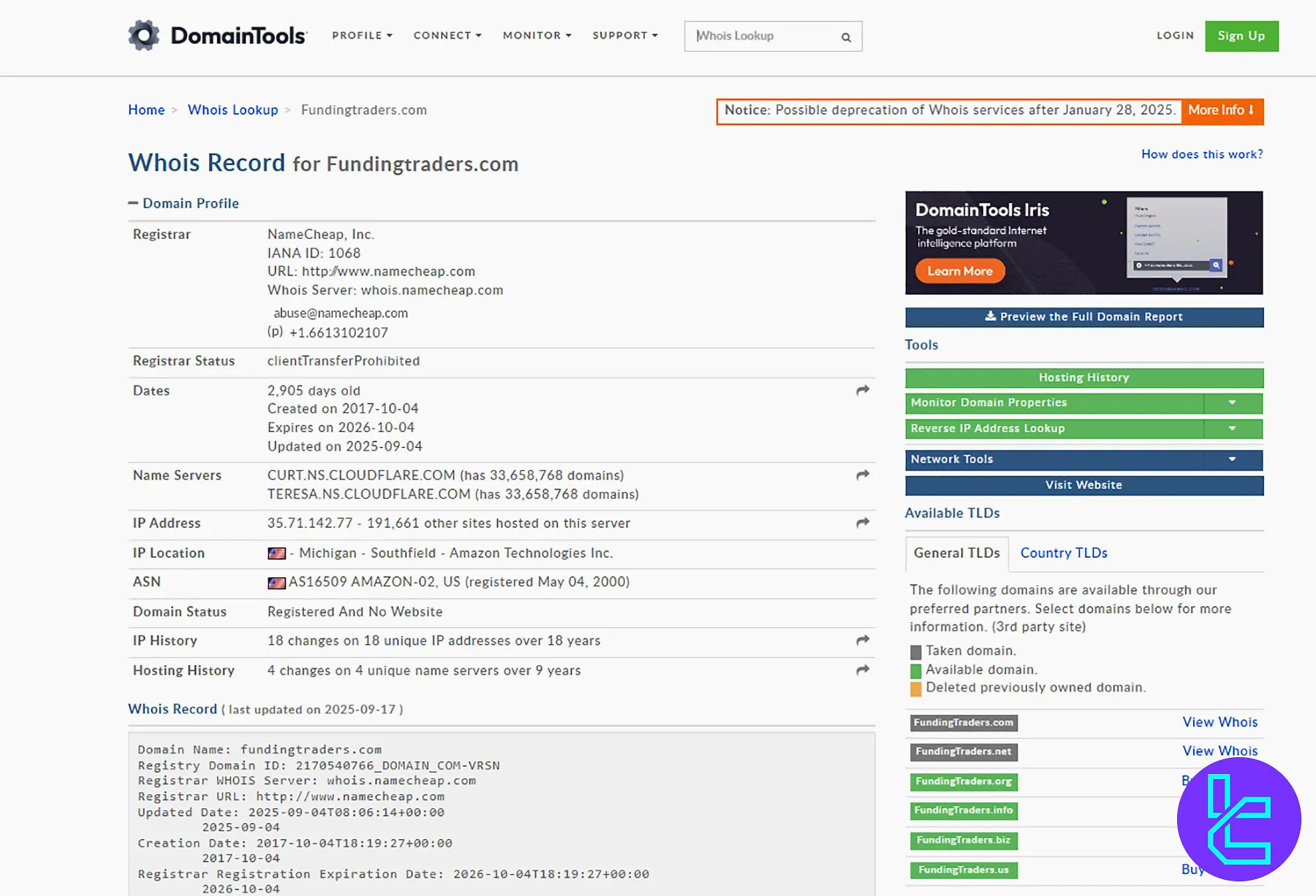
Task: Click the green Sign Up button
Action: [x=1241, y=36]
